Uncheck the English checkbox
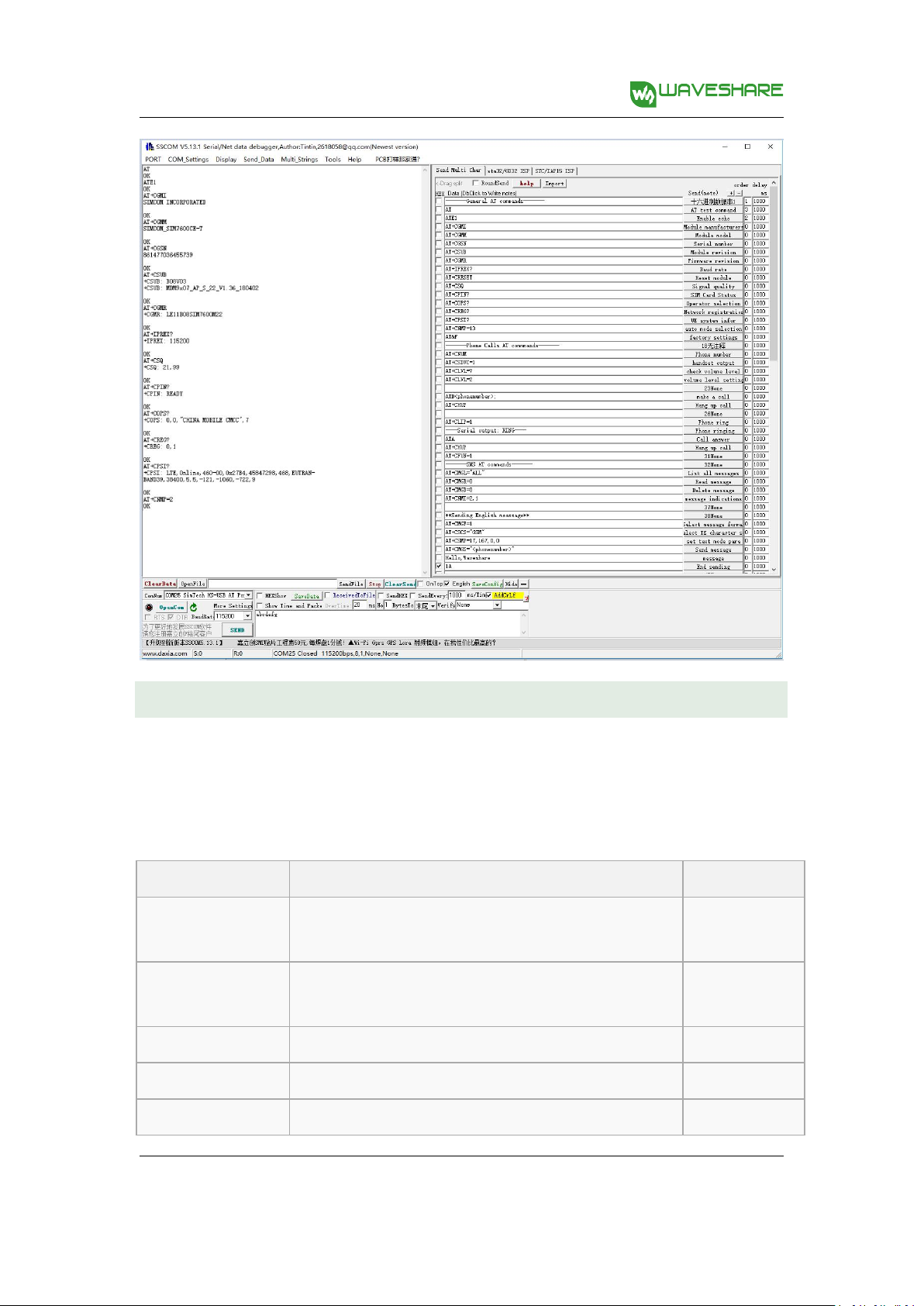Screen dimensions: 924x1306 (x=446, y=584)
